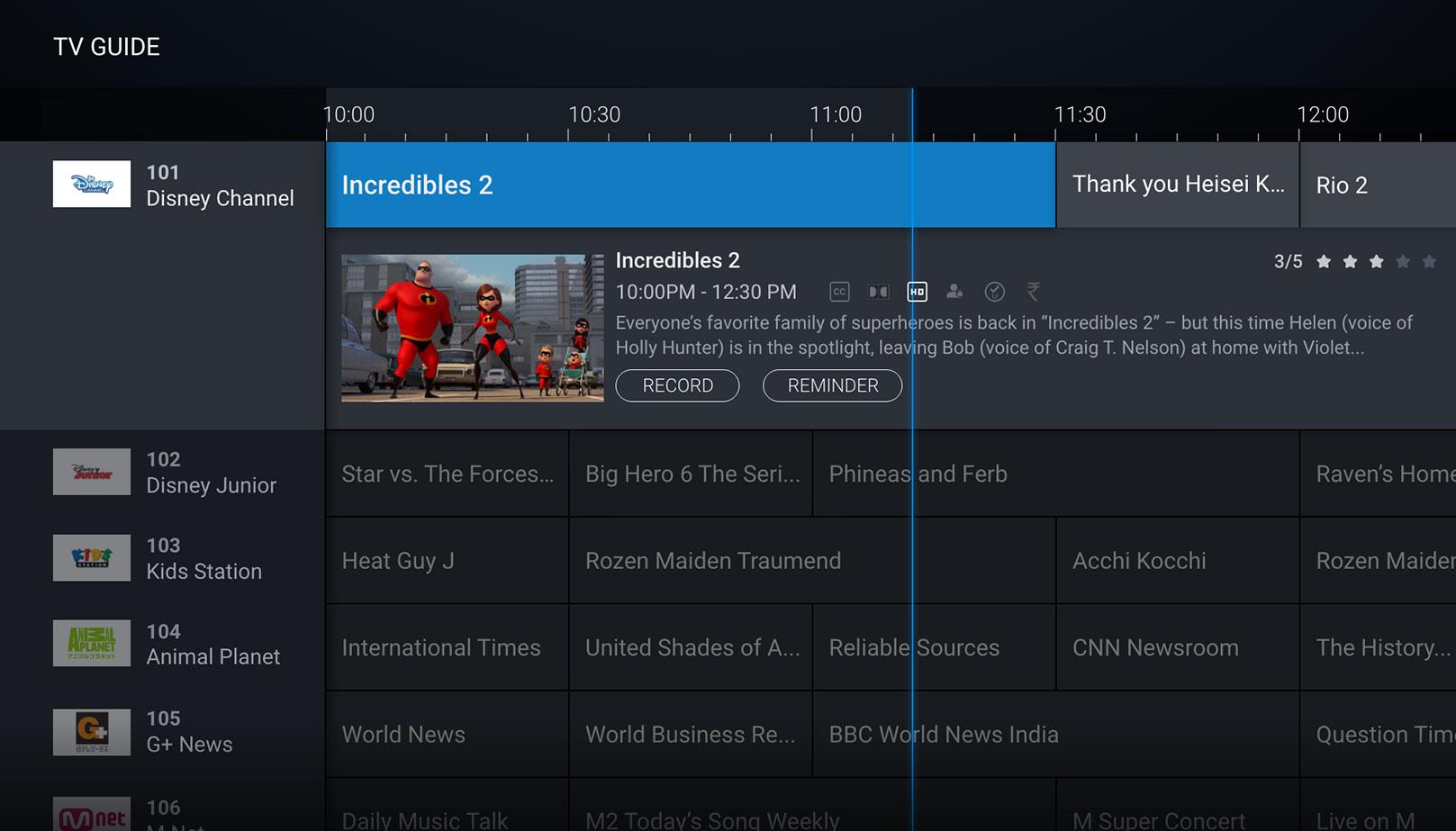
Task: Select BBC World News India program
Action: [x=1055, y=734]
